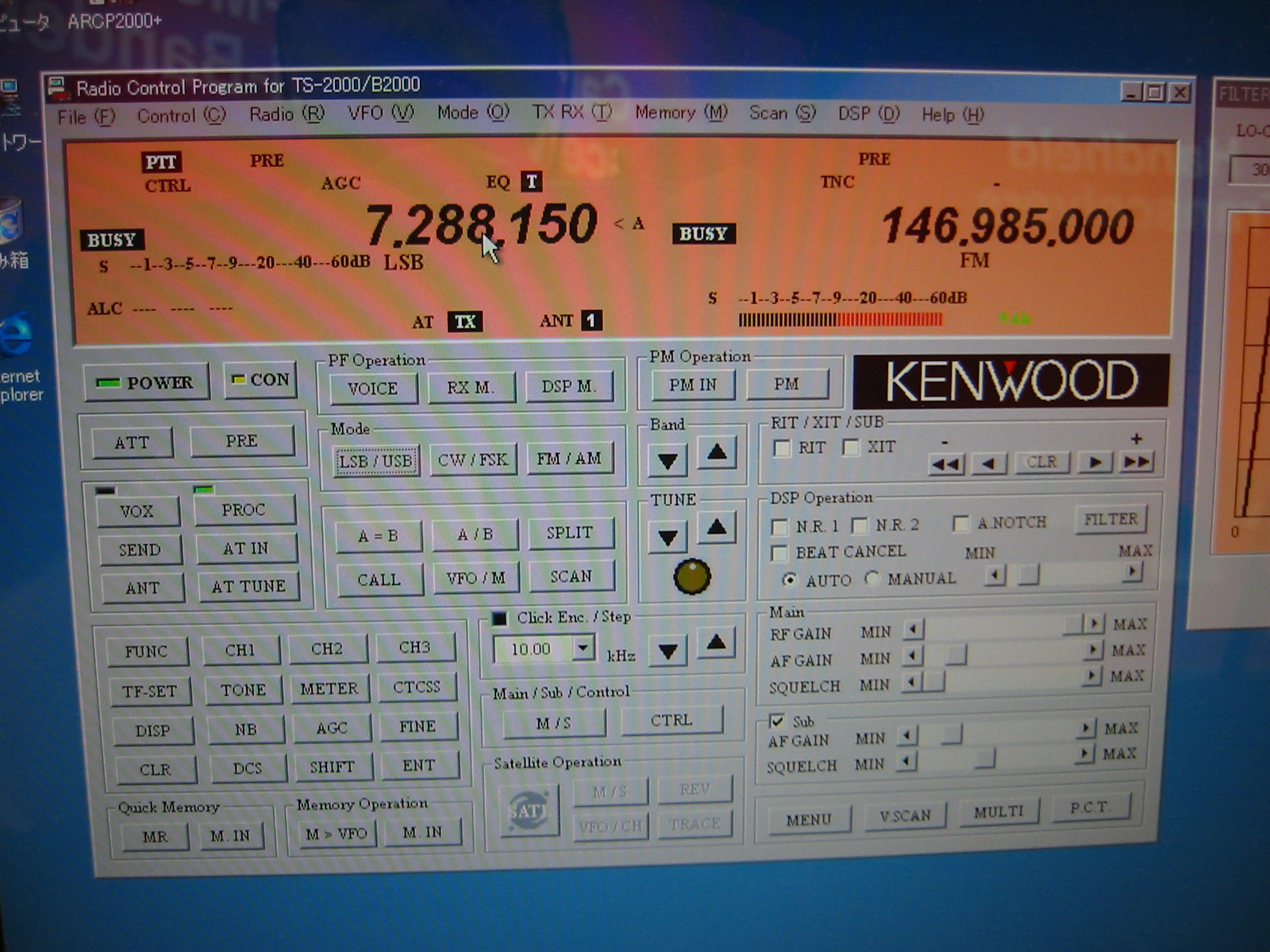Click the round tuning knob under TUNE
This screenshot has width=1270, height=952.
(x=692, y=577)
